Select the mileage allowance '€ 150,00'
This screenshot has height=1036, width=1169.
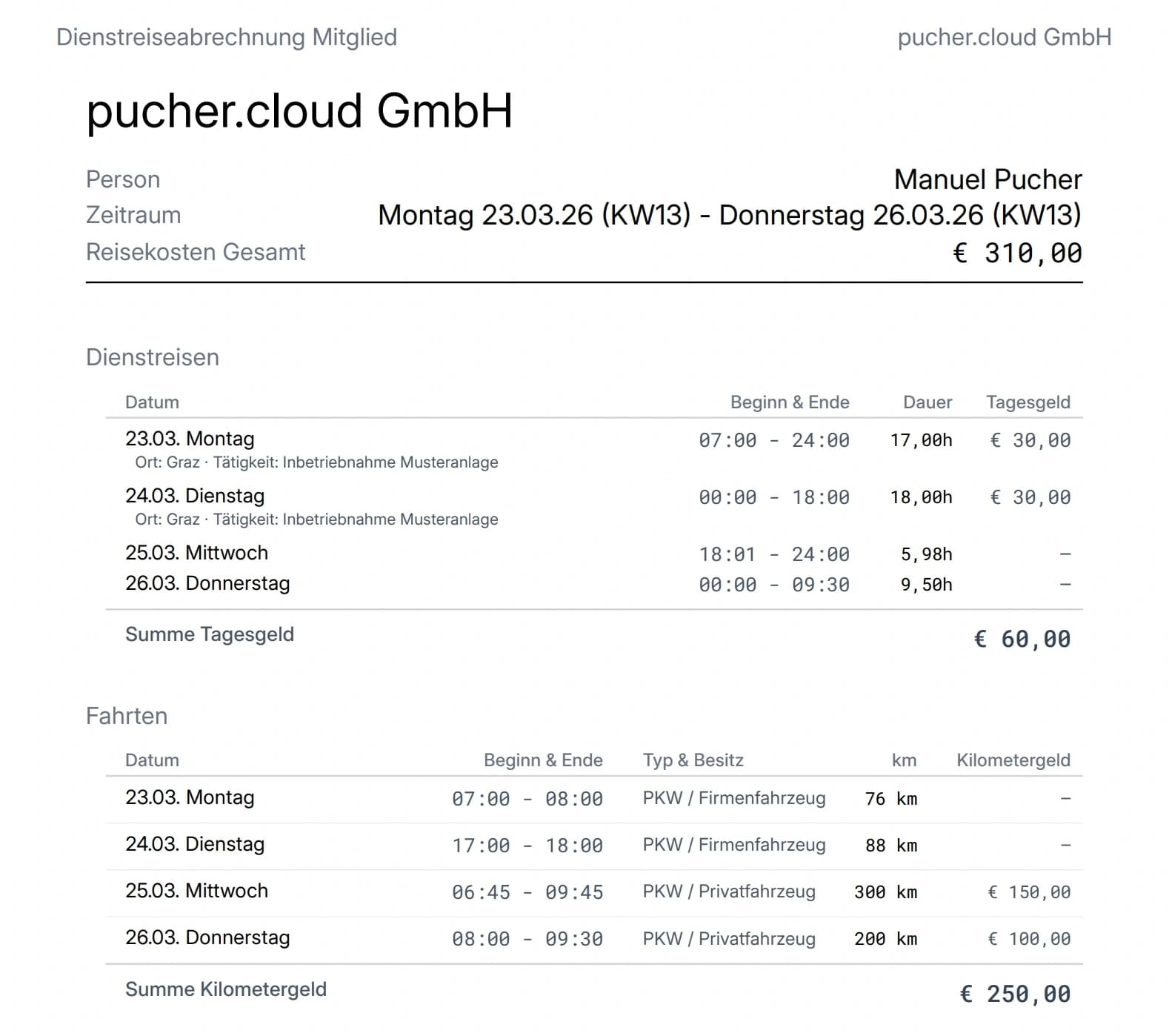click(x=1029, y=892)
